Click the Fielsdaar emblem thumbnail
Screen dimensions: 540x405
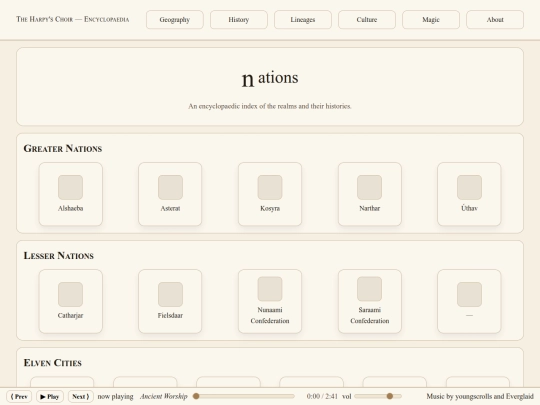170,294
